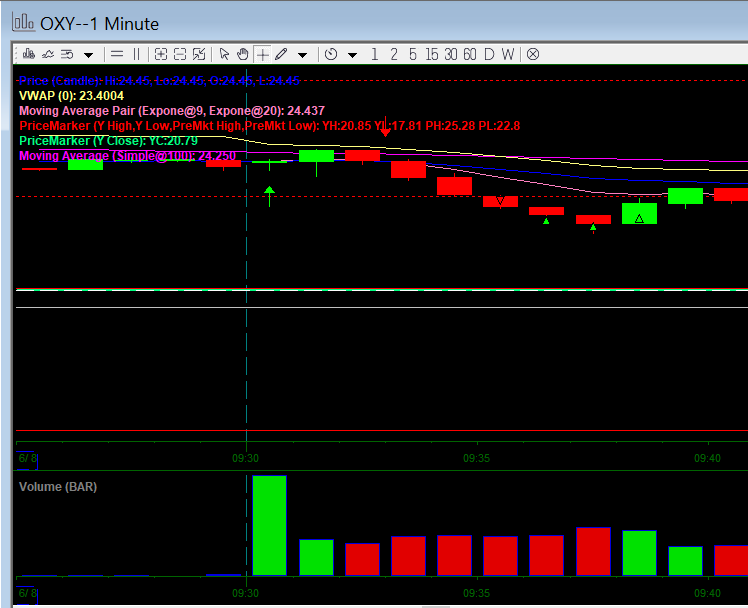Switch to the 5 minute timeframe
This screenshot has width=748, height=608.
(413, 54)
